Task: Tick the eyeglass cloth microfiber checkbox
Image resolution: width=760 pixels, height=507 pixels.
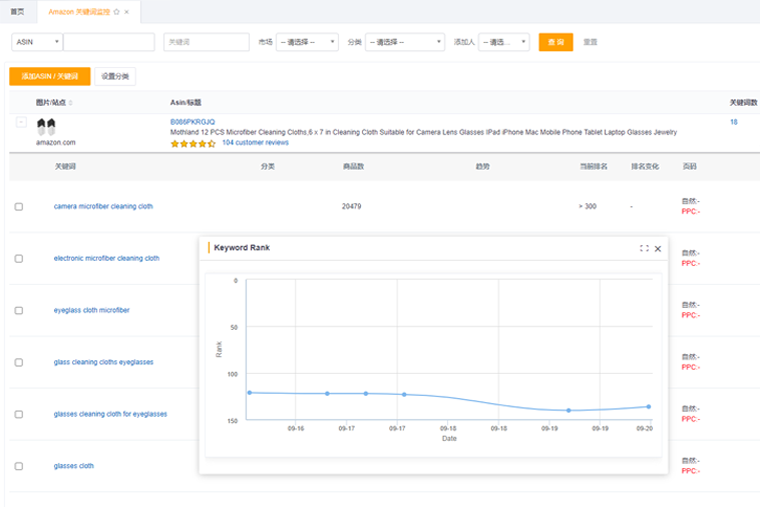Action: point(19,310)
